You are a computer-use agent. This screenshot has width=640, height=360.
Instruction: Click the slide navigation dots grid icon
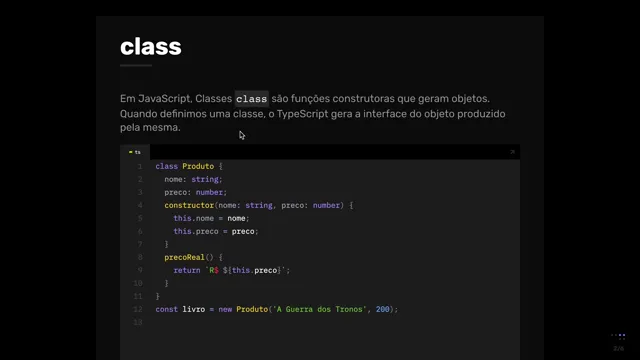click(618, 337)
